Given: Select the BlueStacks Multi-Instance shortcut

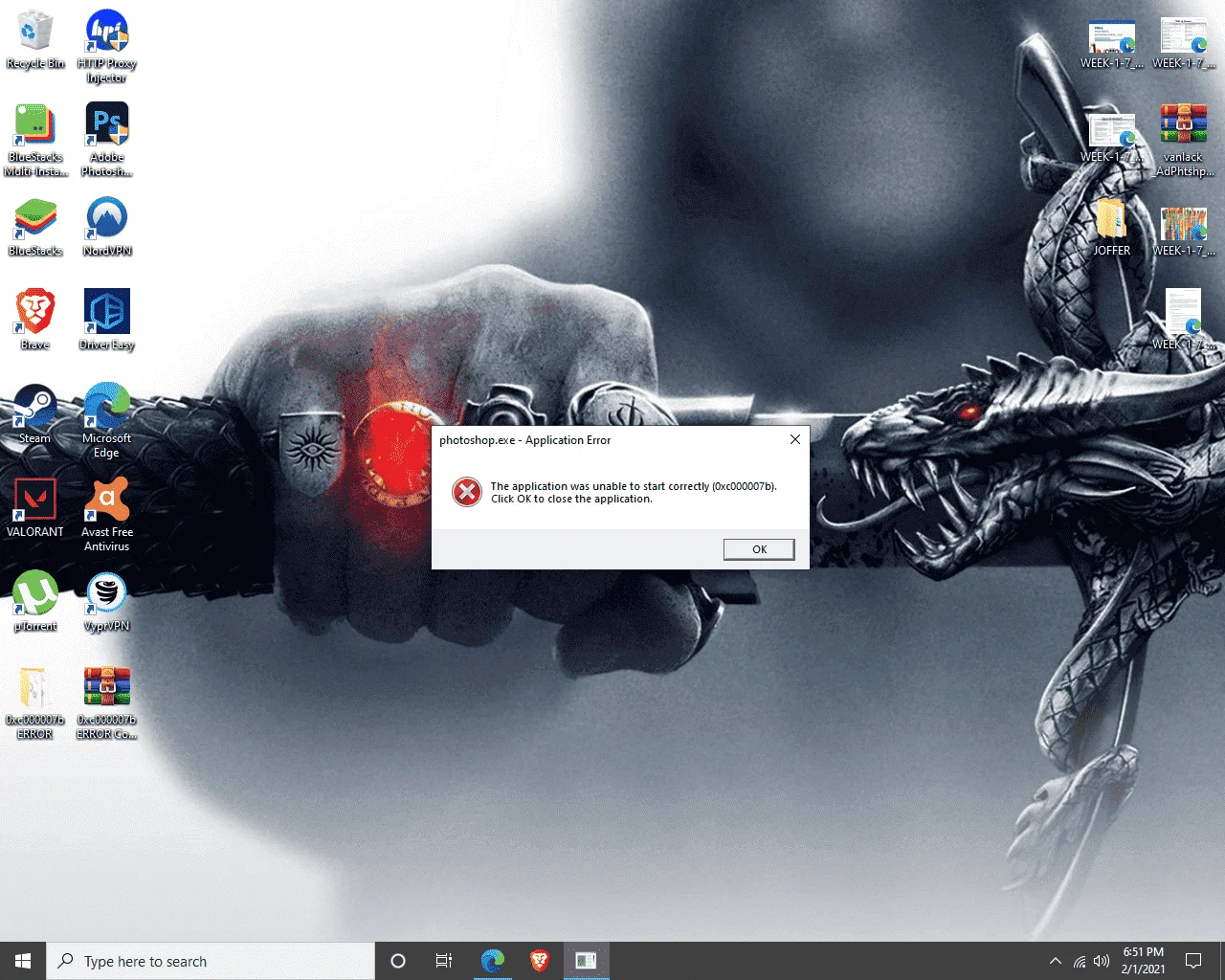Looking at the screenshot, I should tap(35, 141).
